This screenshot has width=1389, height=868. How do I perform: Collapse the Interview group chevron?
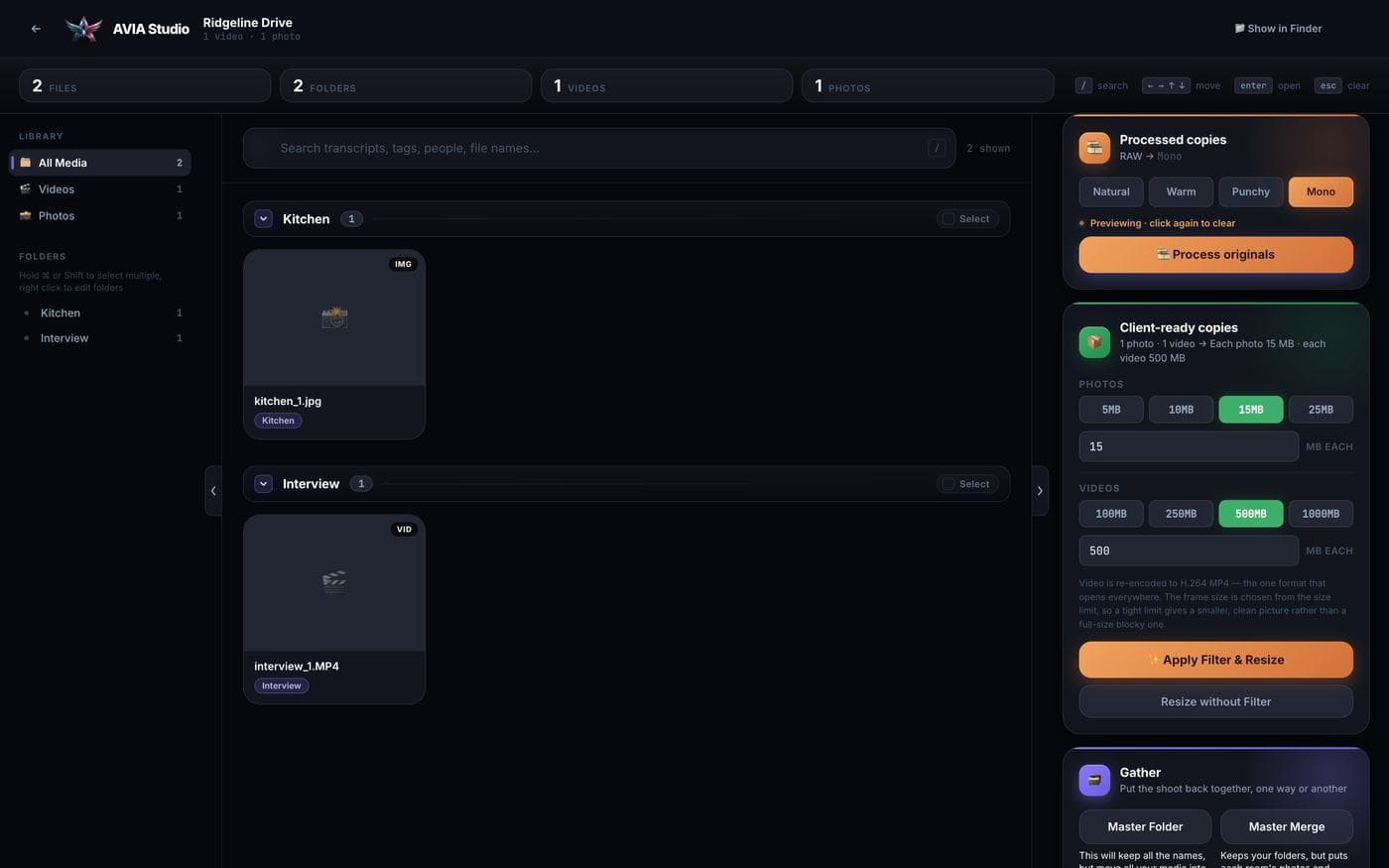point(264,484)
